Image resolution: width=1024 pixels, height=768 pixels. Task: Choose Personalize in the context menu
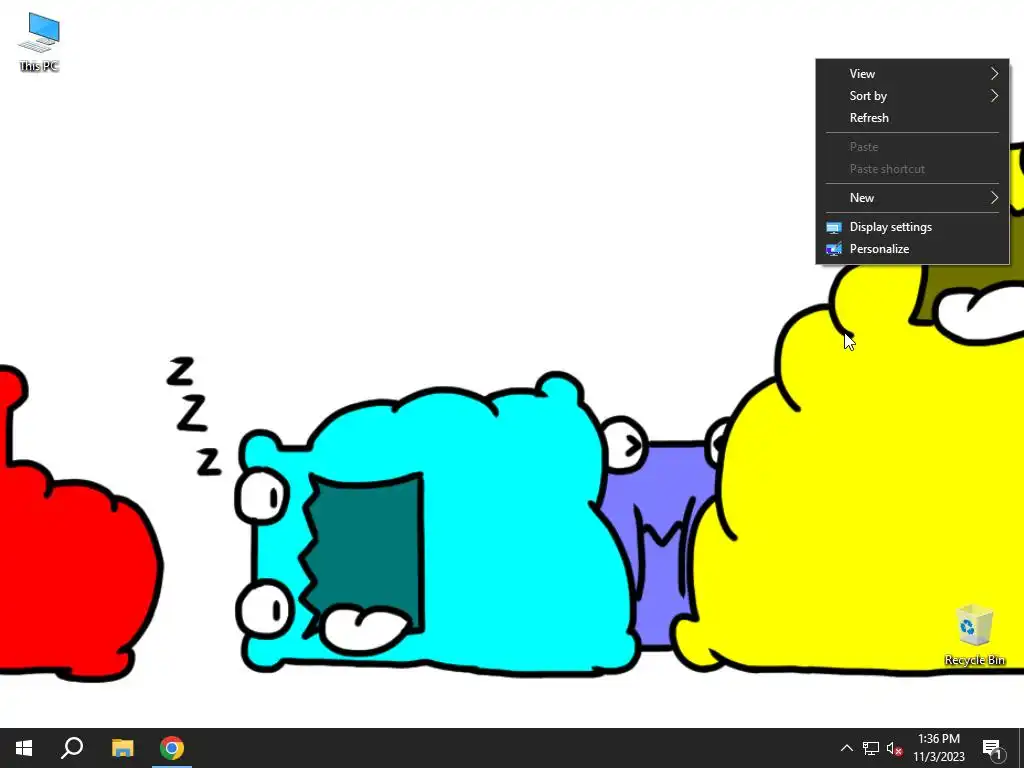912,249
